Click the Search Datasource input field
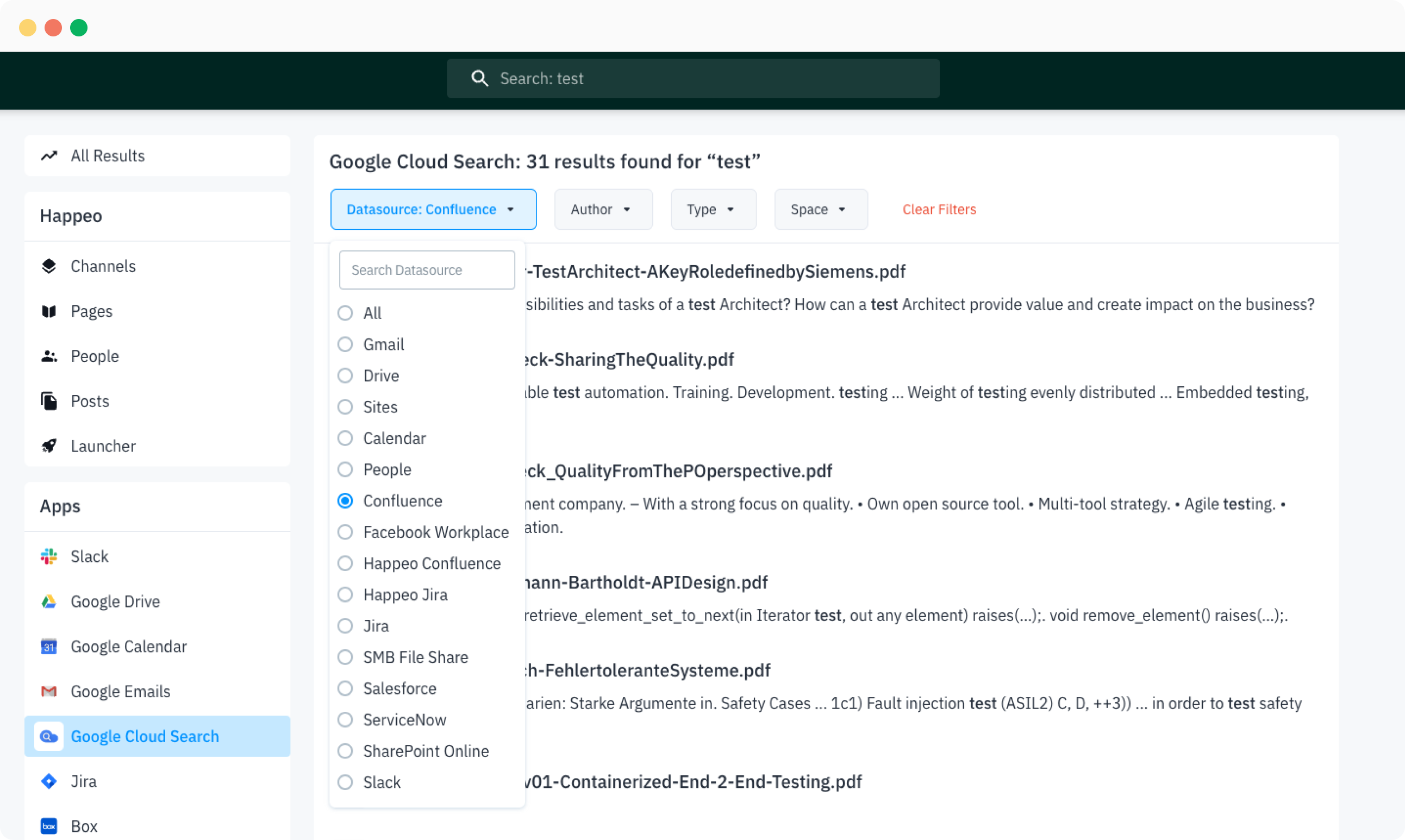Image resolution: width=1405 pixels, height=840 pixels. 427,270
